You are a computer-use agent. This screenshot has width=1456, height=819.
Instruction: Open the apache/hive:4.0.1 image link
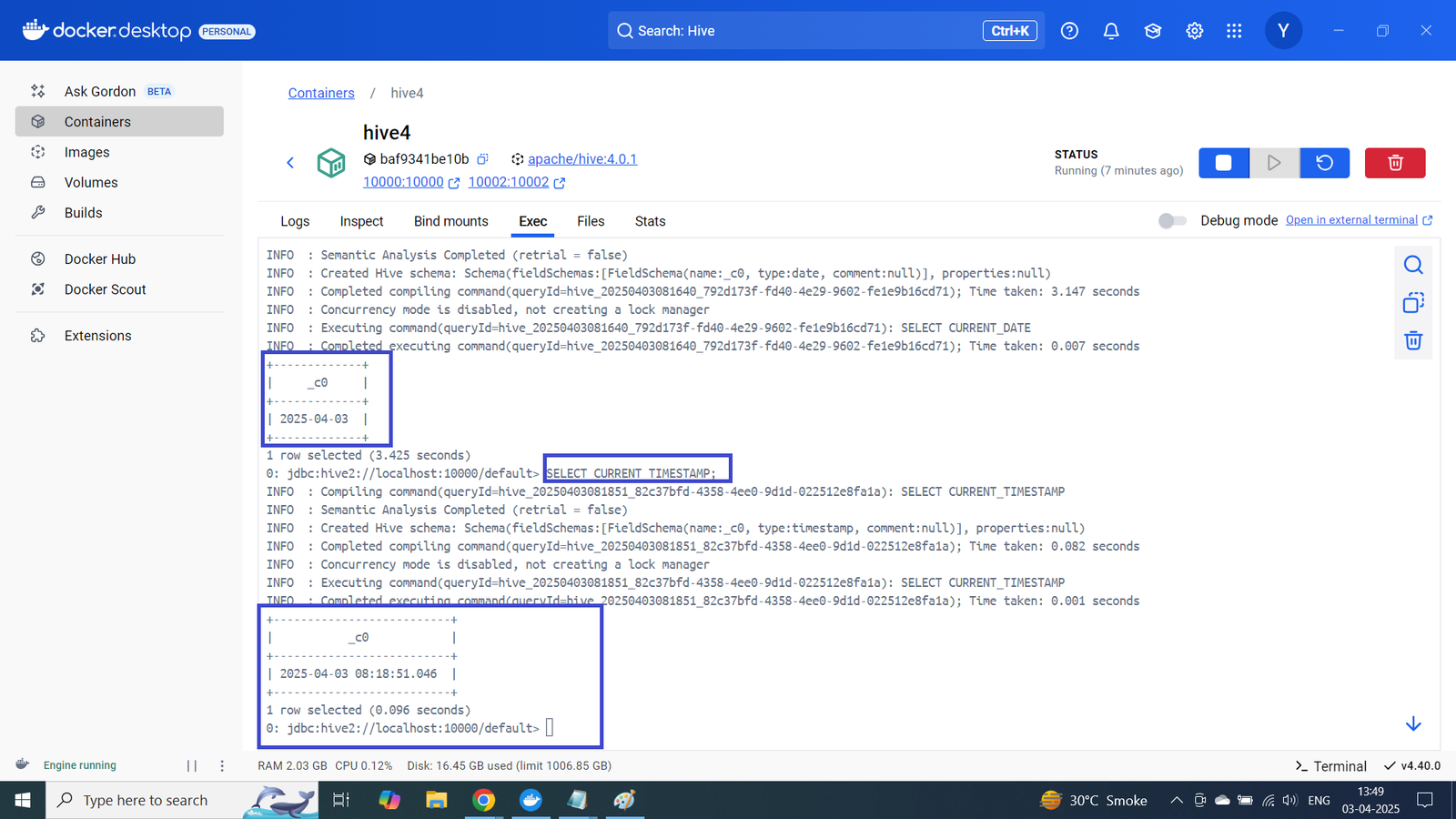[582, 159]
